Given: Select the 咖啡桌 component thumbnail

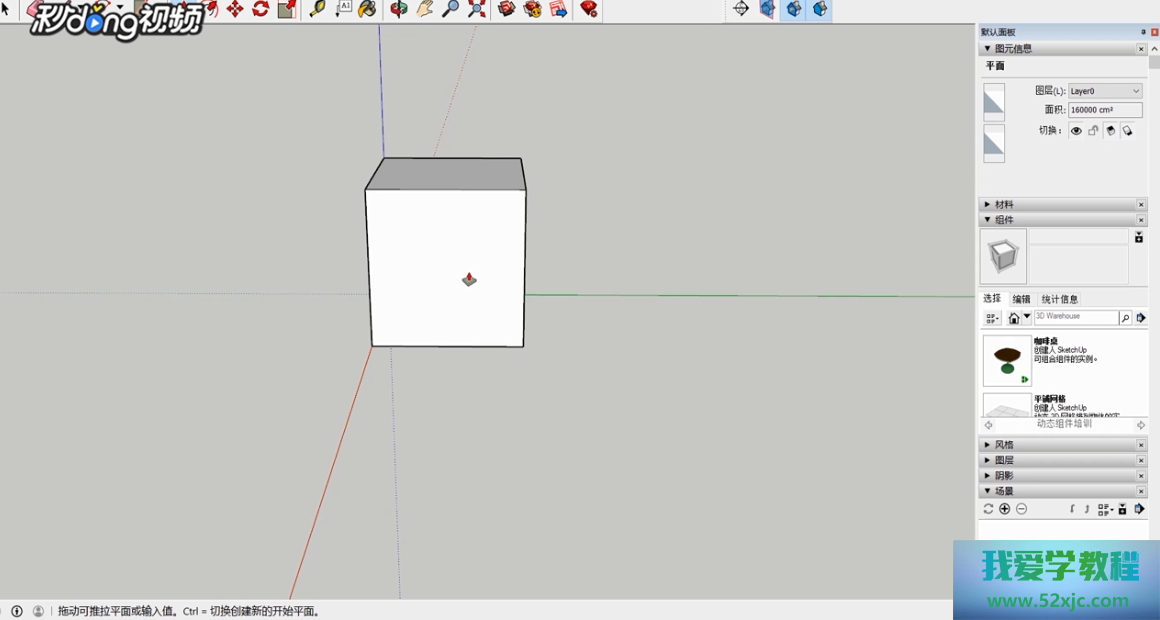Looking at the screenshot, I should click(1007, 360).
